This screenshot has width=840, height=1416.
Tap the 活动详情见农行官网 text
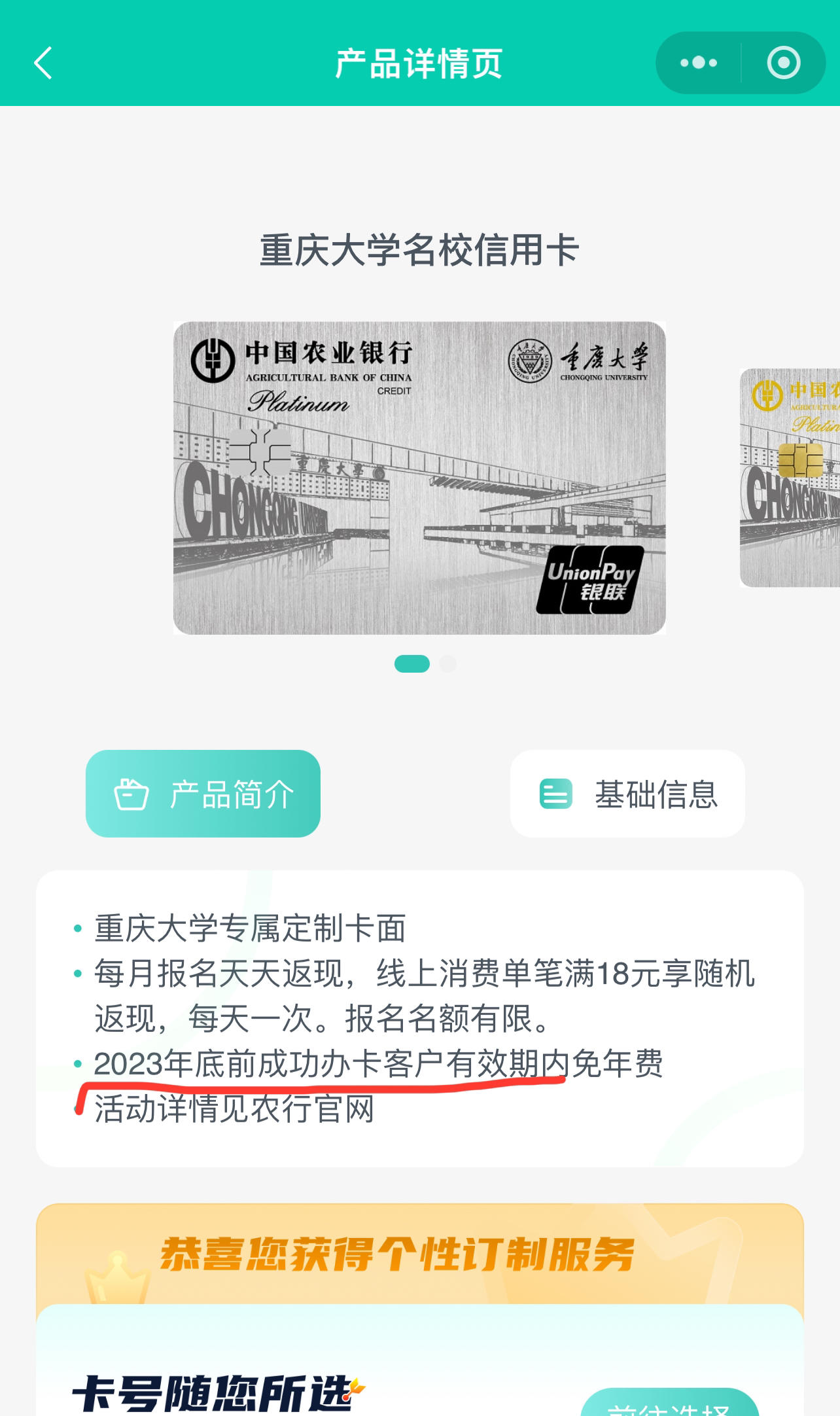(x=234, y=1108)
